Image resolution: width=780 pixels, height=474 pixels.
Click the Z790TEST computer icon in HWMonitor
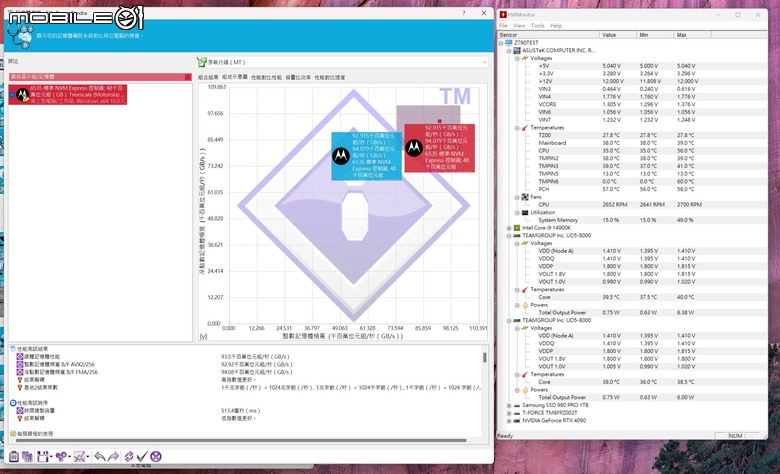[508, 43]
